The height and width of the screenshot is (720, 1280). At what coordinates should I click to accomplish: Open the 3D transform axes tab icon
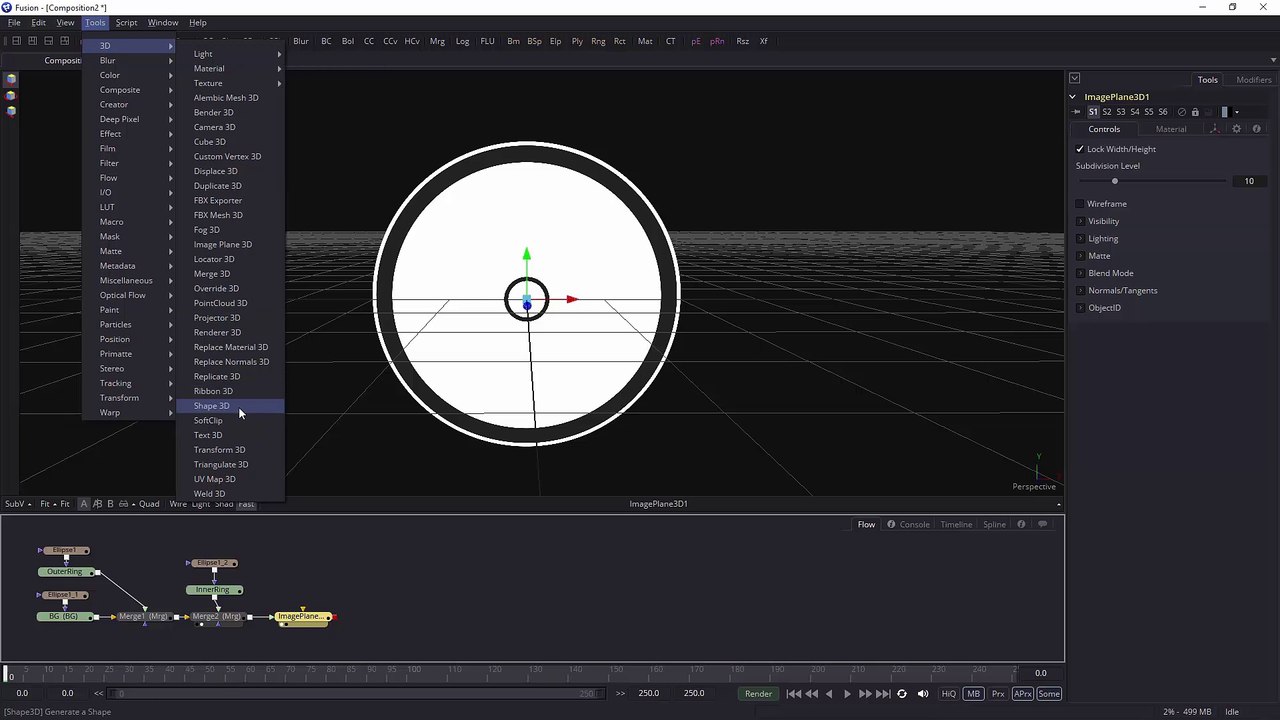tap(1215, 129)
